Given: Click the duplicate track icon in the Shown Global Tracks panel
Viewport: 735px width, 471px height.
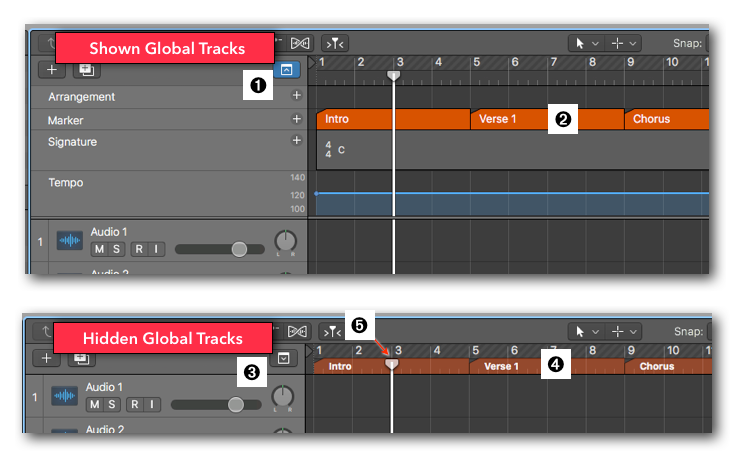Looking at the screenshot, I should coord(86,70).
